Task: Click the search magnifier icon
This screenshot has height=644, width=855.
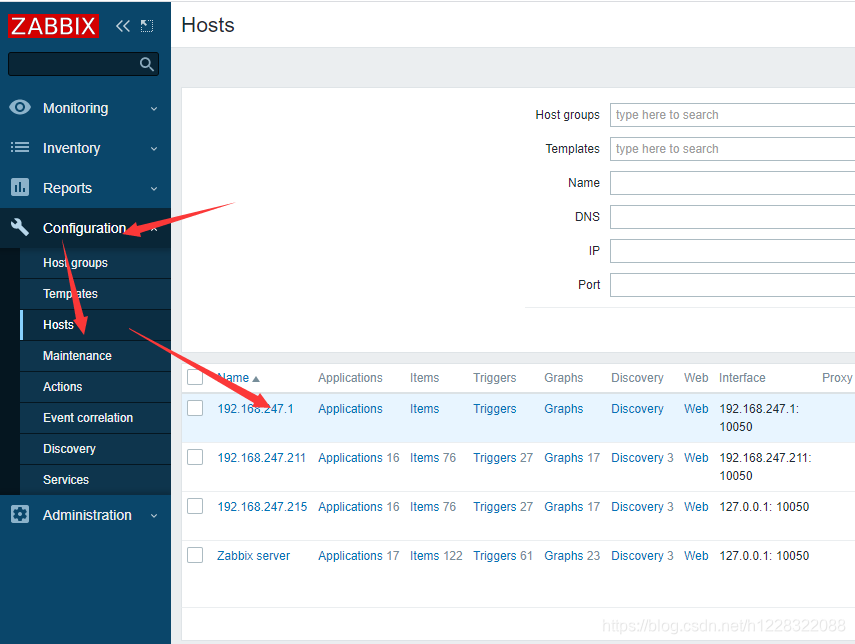Action: (x=146, y=64)
